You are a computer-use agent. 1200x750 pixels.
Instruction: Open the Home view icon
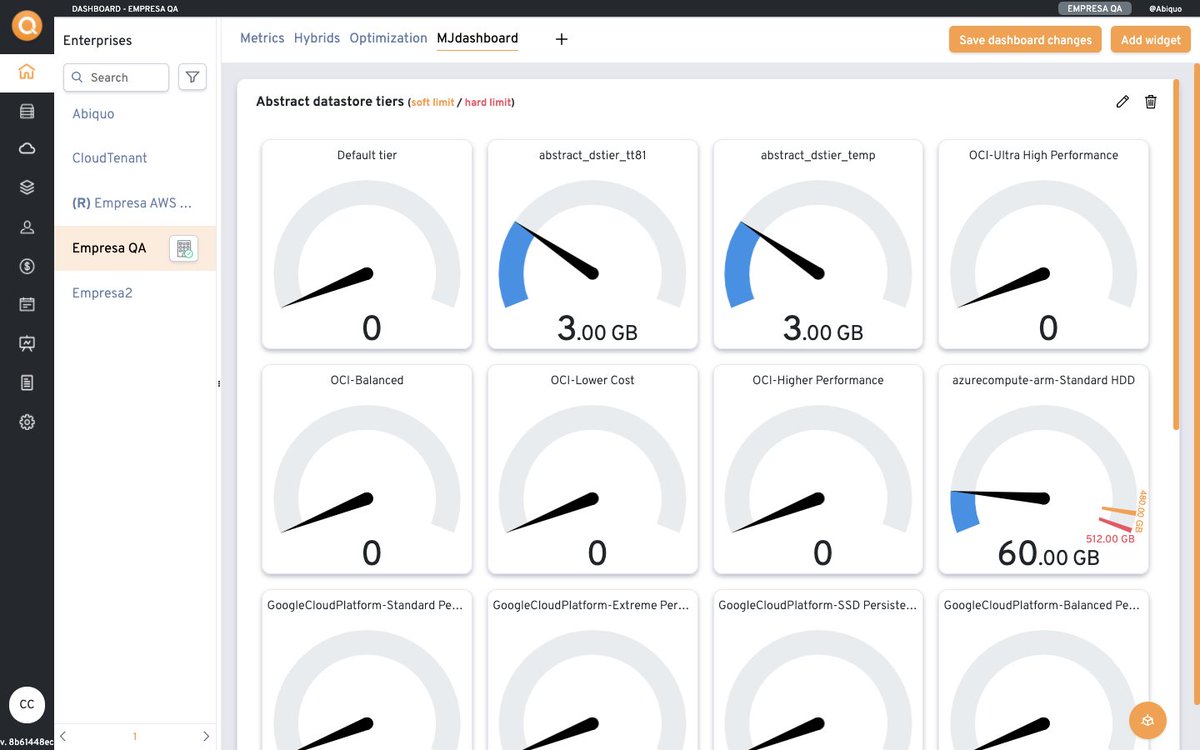(x=27, y=71)
